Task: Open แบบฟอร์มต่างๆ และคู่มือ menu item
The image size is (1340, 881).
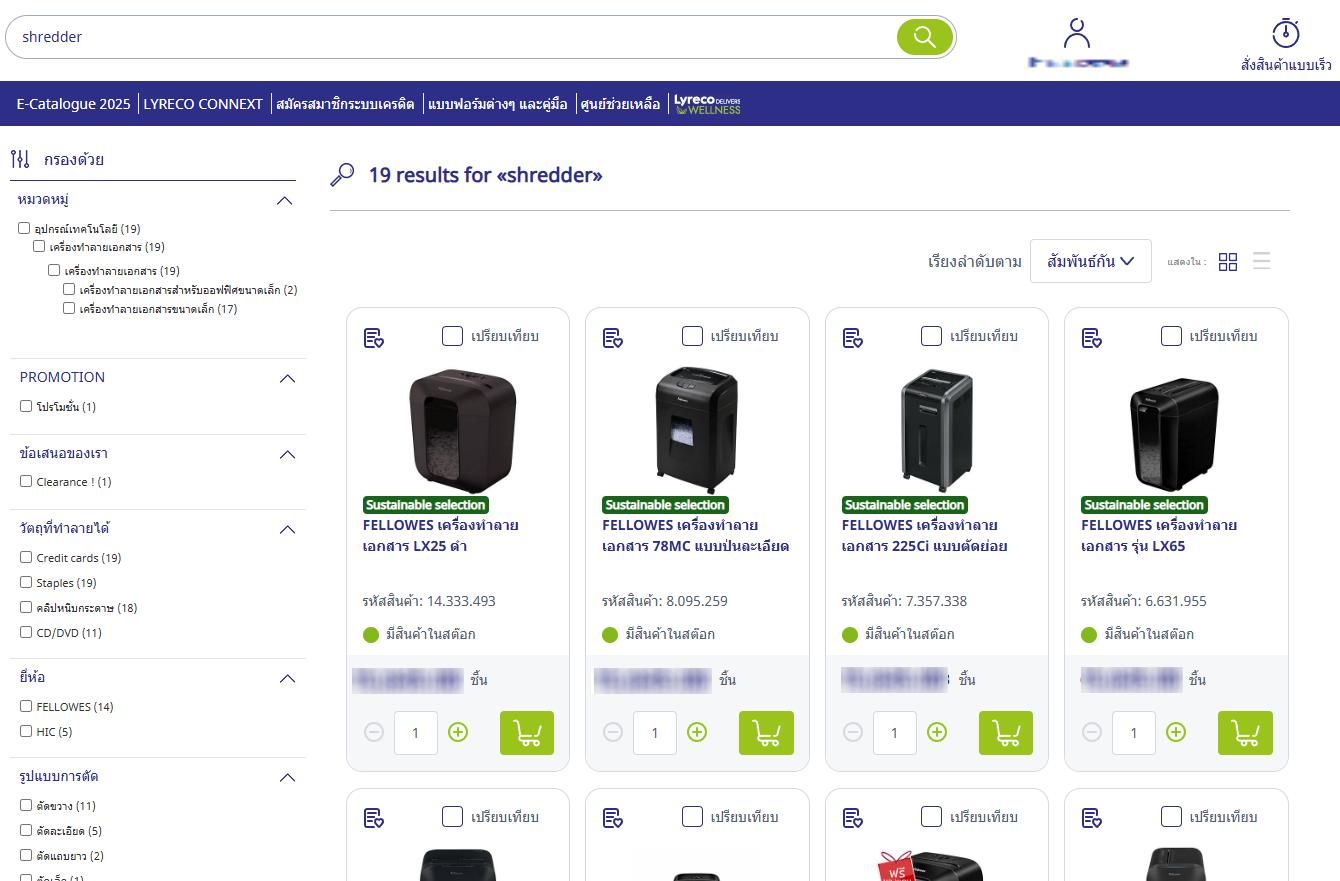Action: coord(497,104)
